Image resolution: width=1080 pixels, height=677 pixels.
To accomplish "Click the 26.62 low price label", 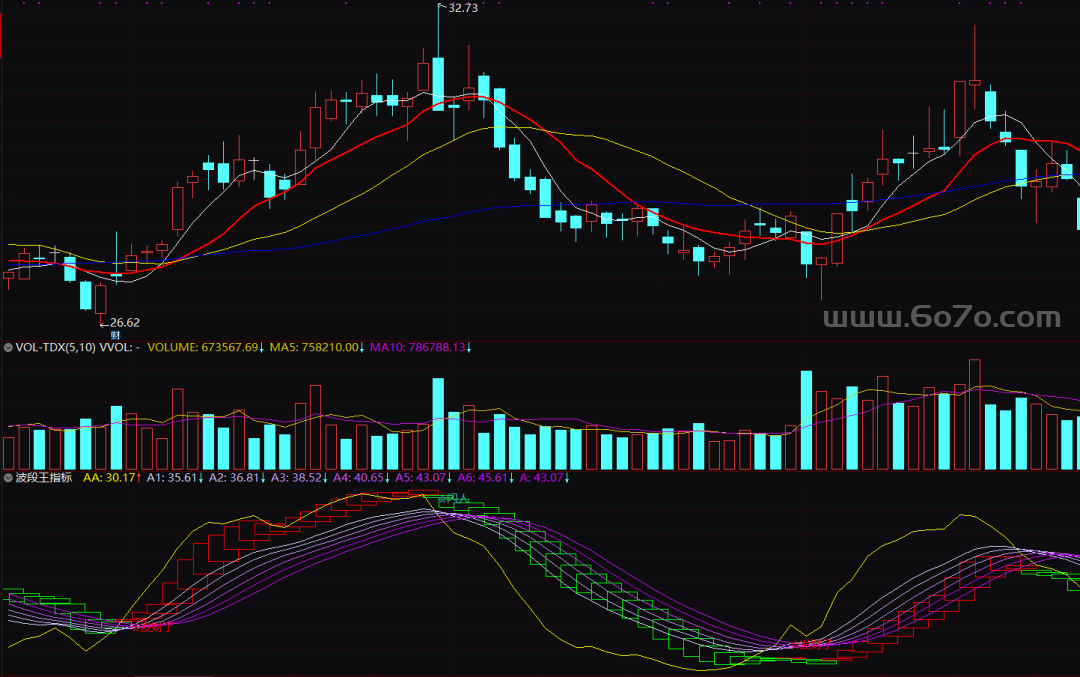I will [124, 322].
